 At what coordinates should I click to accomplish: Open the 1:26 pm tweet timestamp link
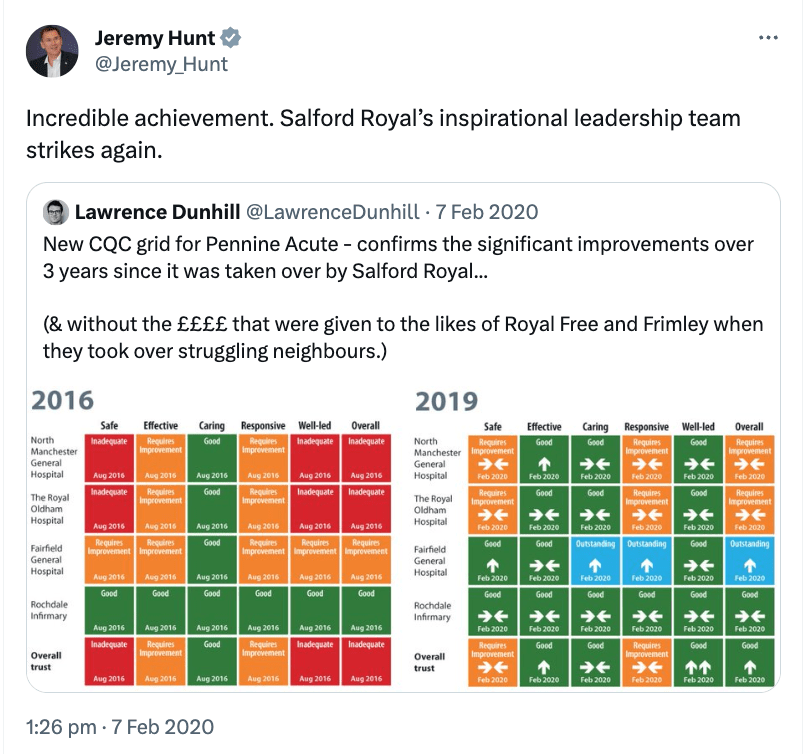coord(120,726)
